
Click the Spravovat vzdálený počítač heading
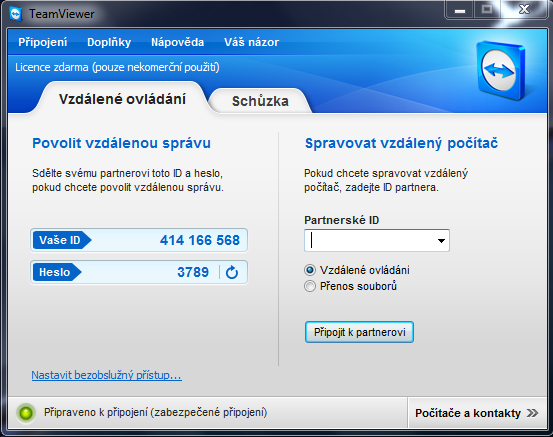pyautogui.click(x=401, y=144)
